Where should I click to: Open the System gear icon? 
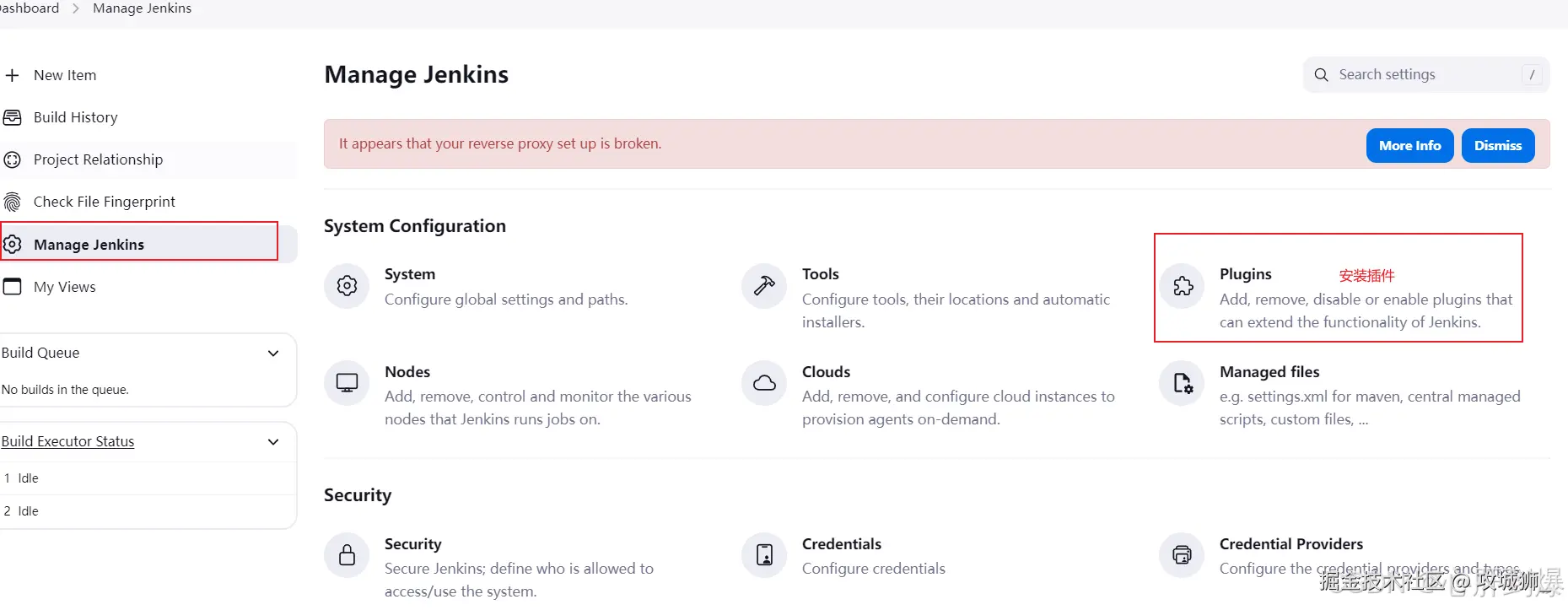coord(347,286)
